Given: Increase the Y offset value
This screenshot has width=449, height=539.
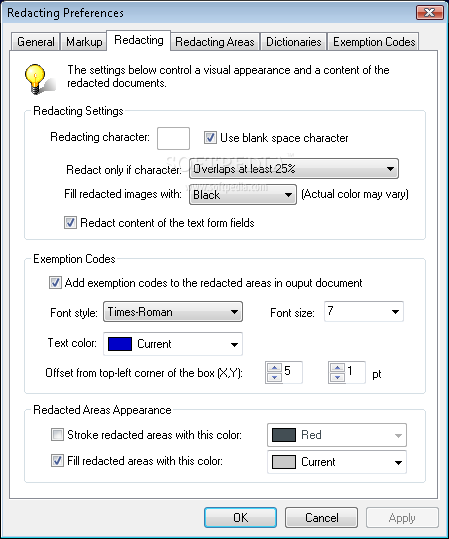Looking at the screenshot, I should pyautogui.click(x=337, y=368).
